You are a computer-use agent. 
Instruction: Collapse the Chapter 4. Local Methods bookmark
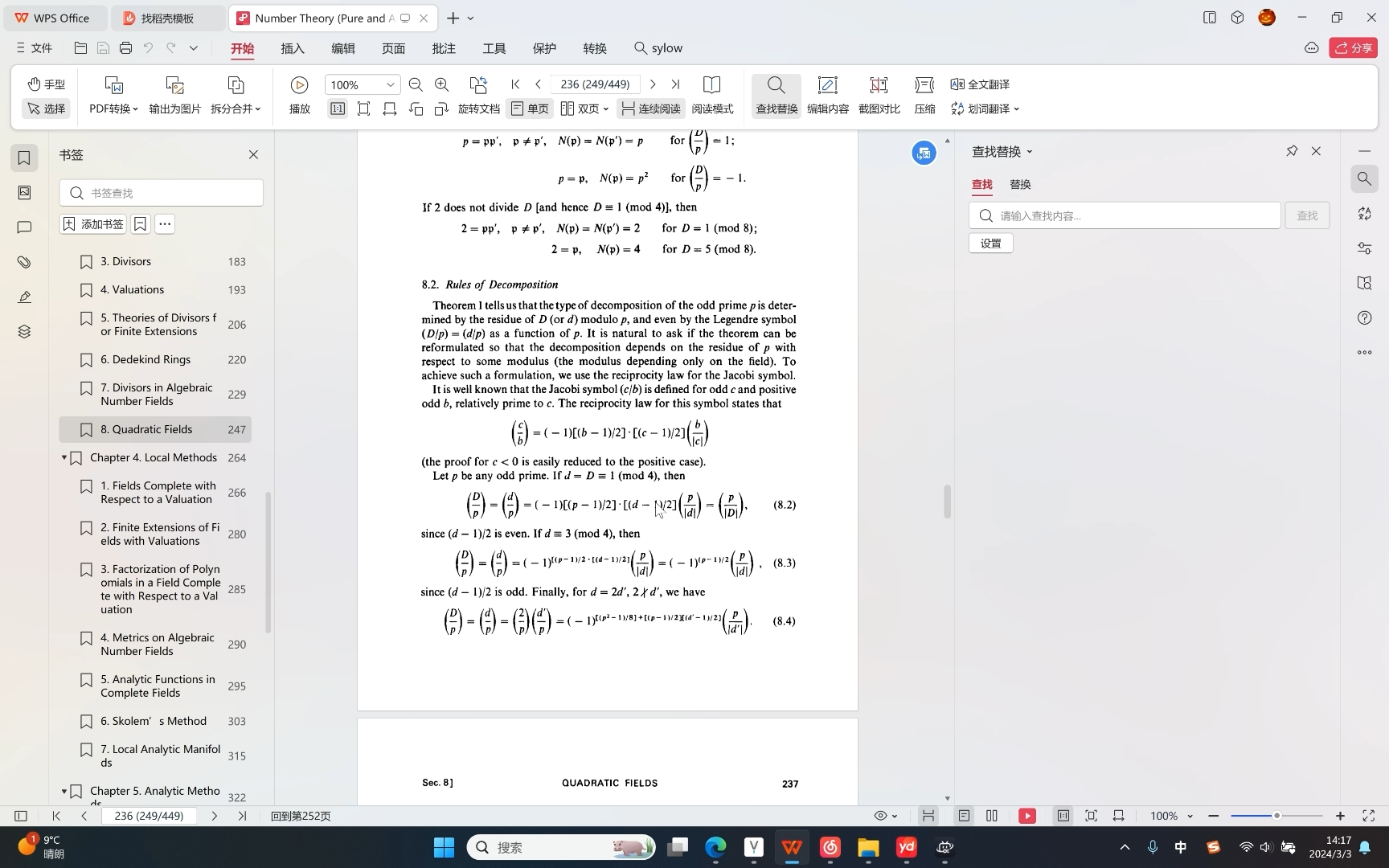coord(64,457)
